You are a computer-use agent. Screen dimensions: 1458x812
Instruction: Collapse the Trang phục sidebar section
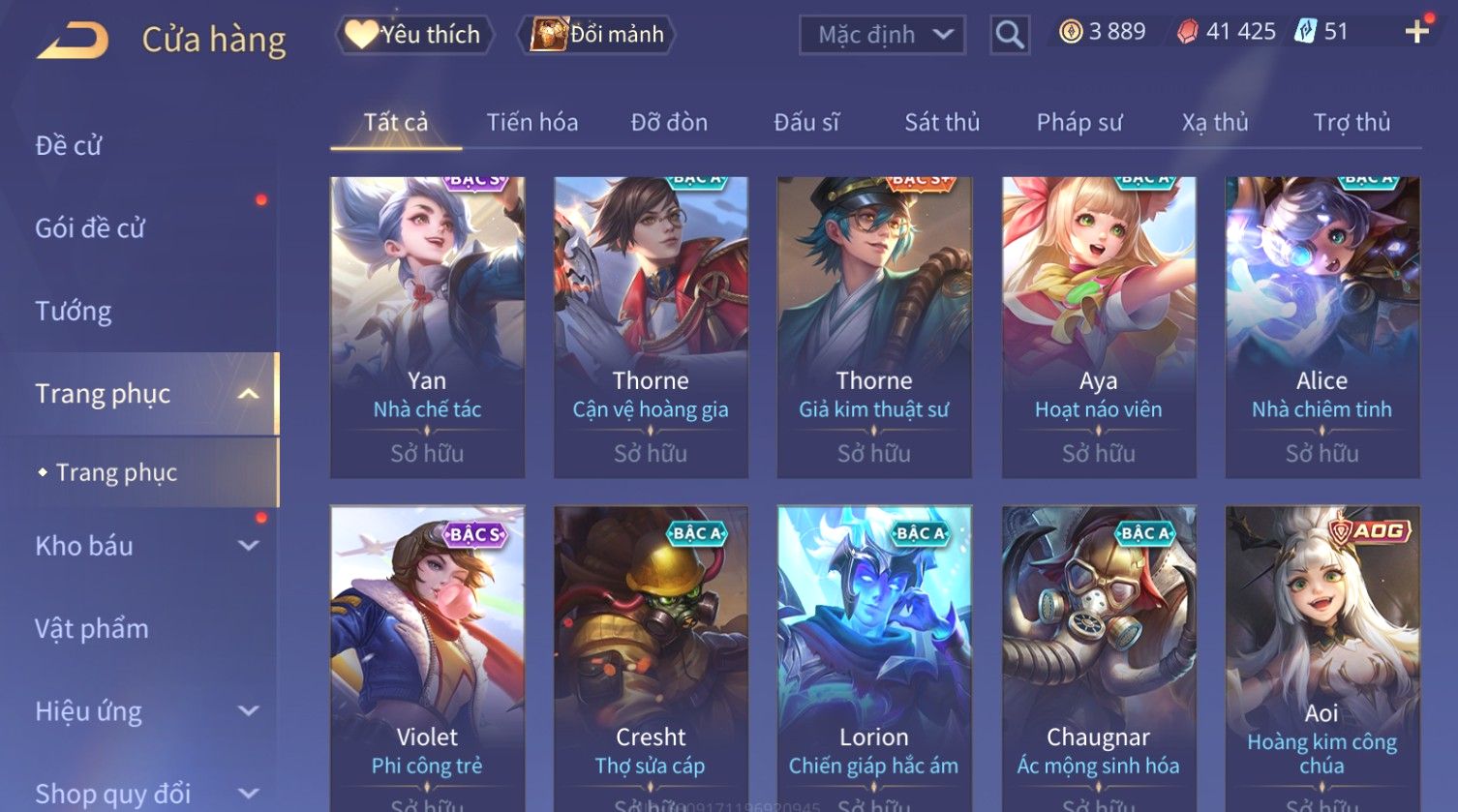[248, 394]
